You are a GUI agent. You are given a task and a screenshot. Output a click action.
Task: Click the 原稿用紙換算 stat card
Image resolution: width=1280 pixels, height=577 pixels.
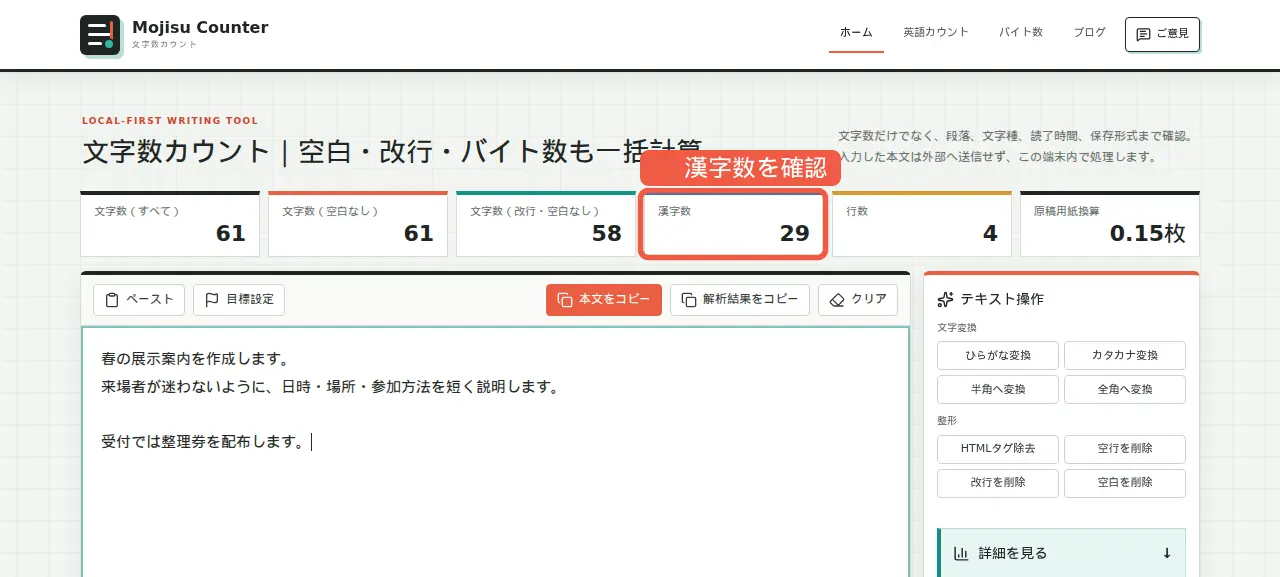pos(1110,224)
